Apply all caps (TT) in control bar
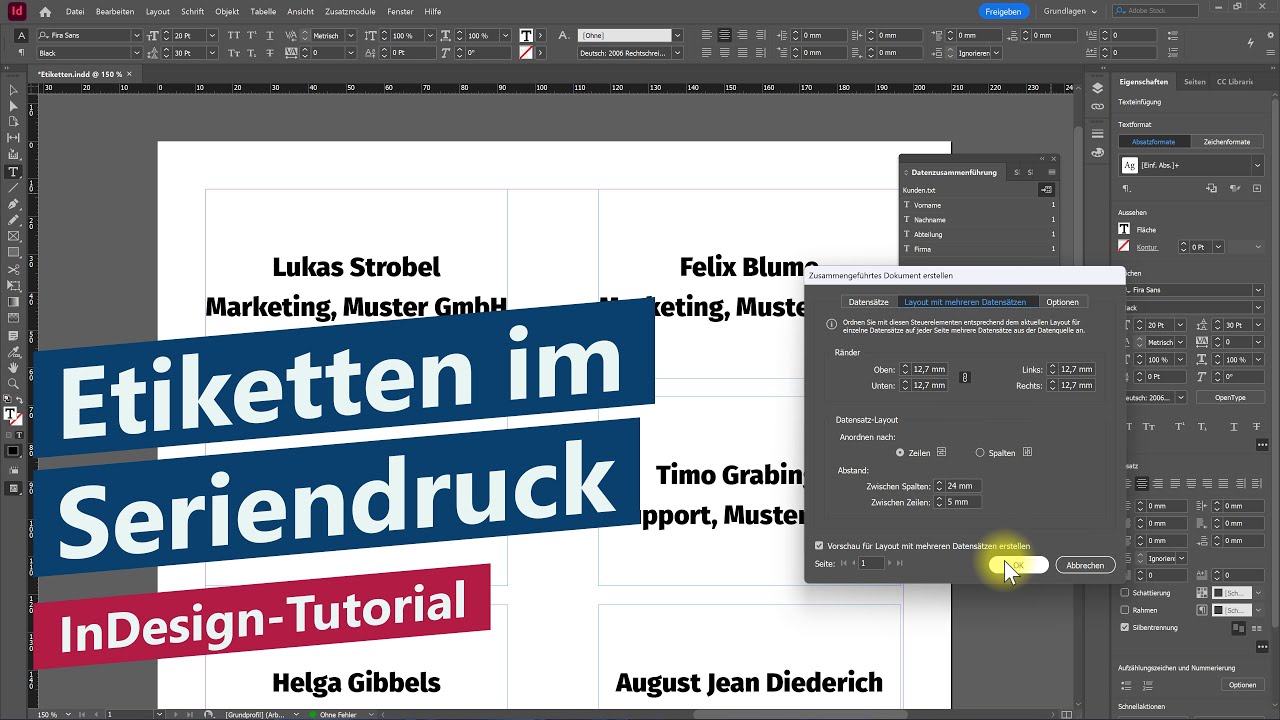The image size is (1280, 720). point(234,35)
